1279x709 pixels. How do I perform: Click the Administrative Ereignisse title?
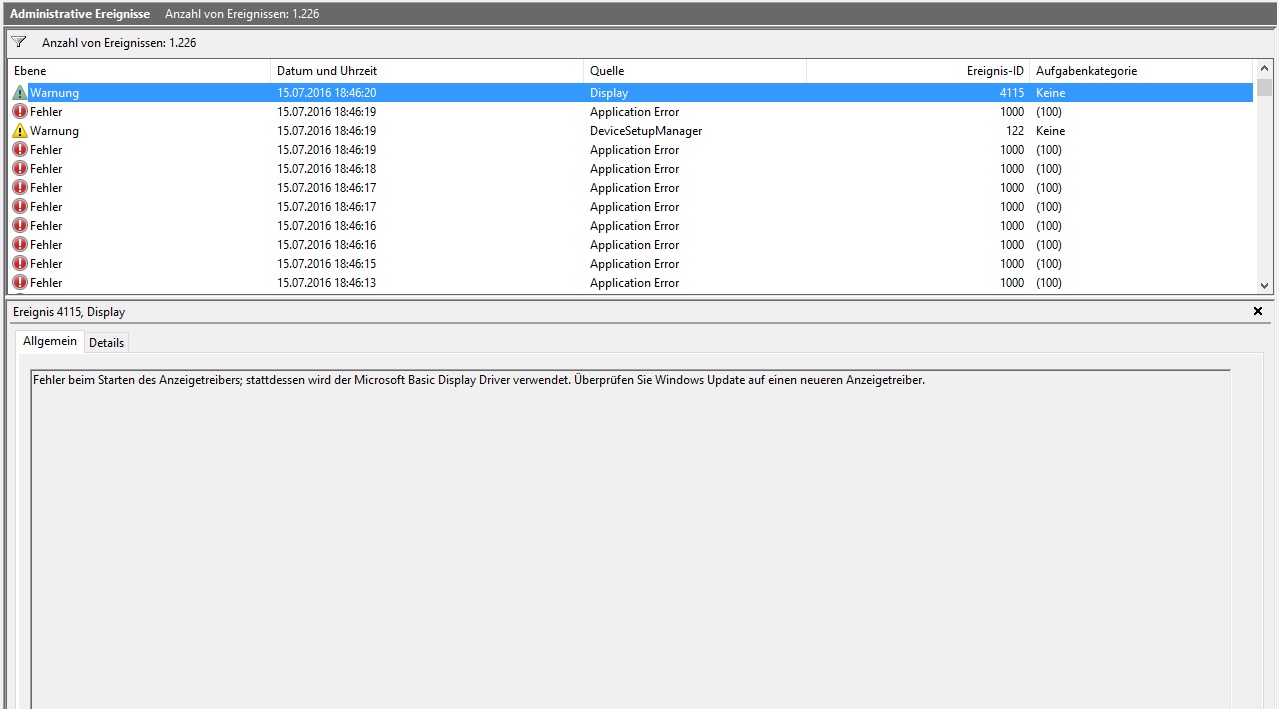(80, 14)
